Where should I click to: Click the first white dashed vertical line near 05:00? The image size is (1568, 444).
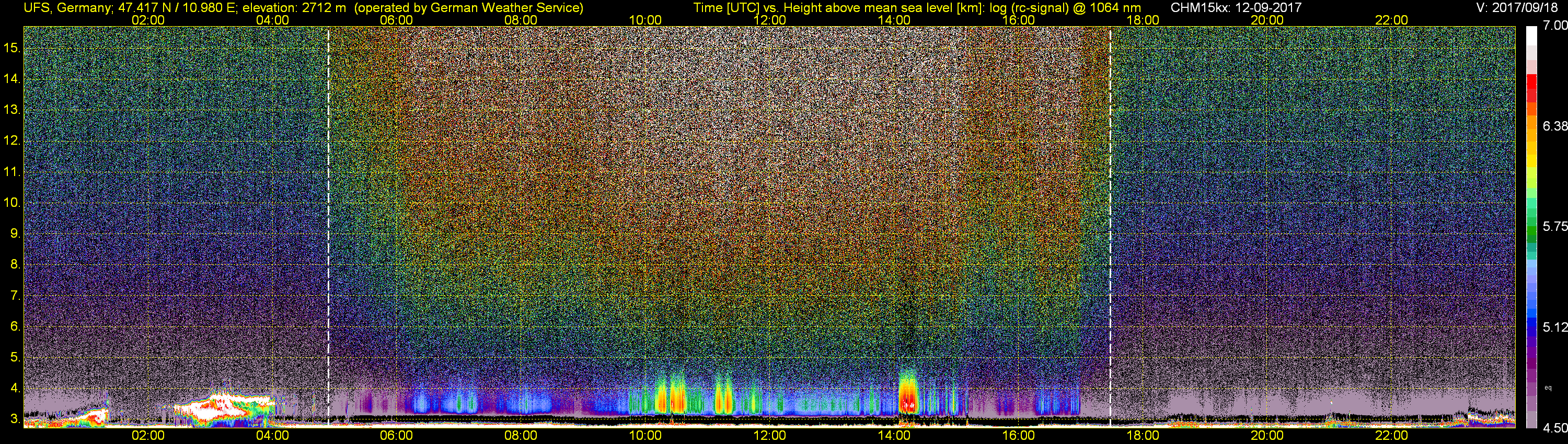328,226
